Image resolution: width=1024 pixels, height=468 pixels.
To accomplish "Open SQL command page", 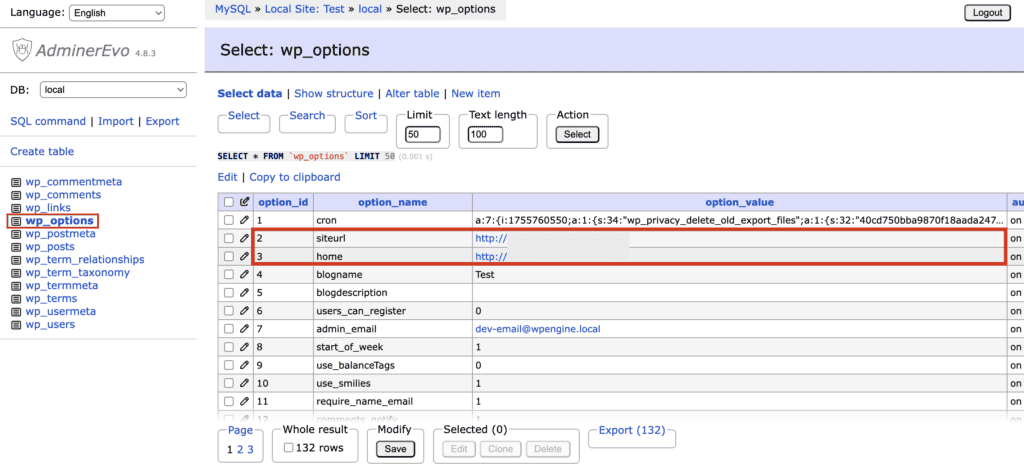I will pos(48,121).
